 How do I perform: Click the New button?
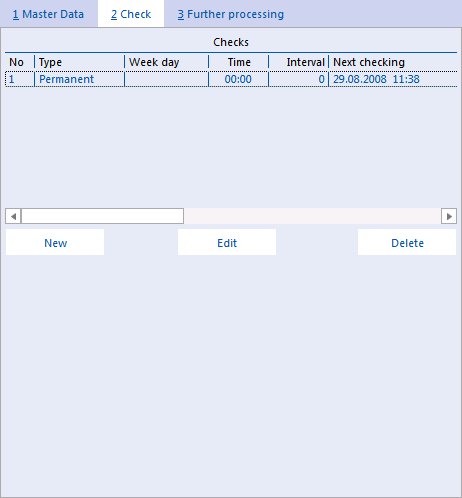pyautogui.click(x=55, y=243)
